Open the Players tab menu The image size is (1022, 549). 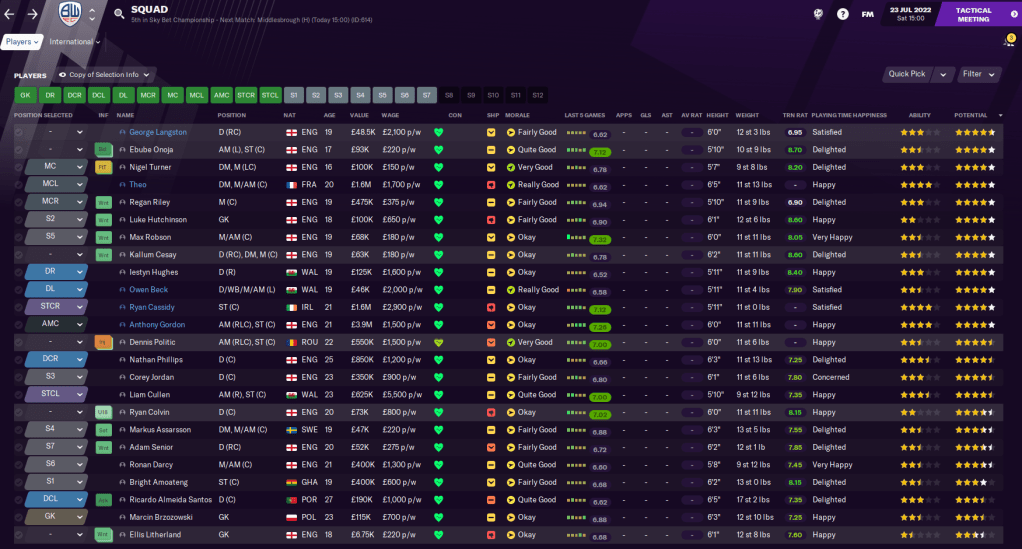22,42
